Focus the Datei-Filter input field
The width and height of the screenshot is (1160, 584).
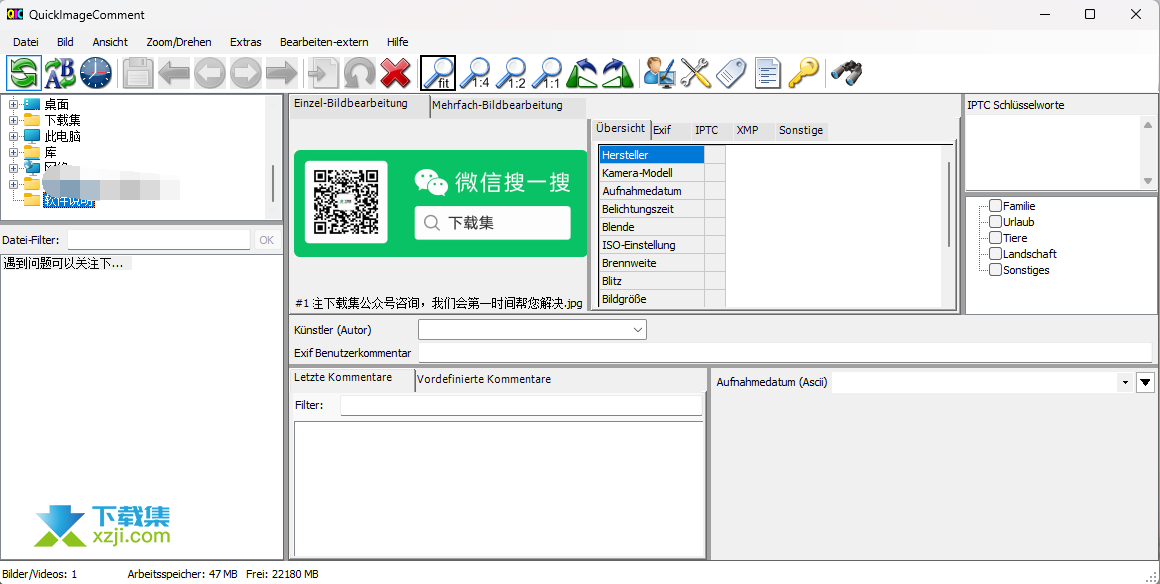159,240
